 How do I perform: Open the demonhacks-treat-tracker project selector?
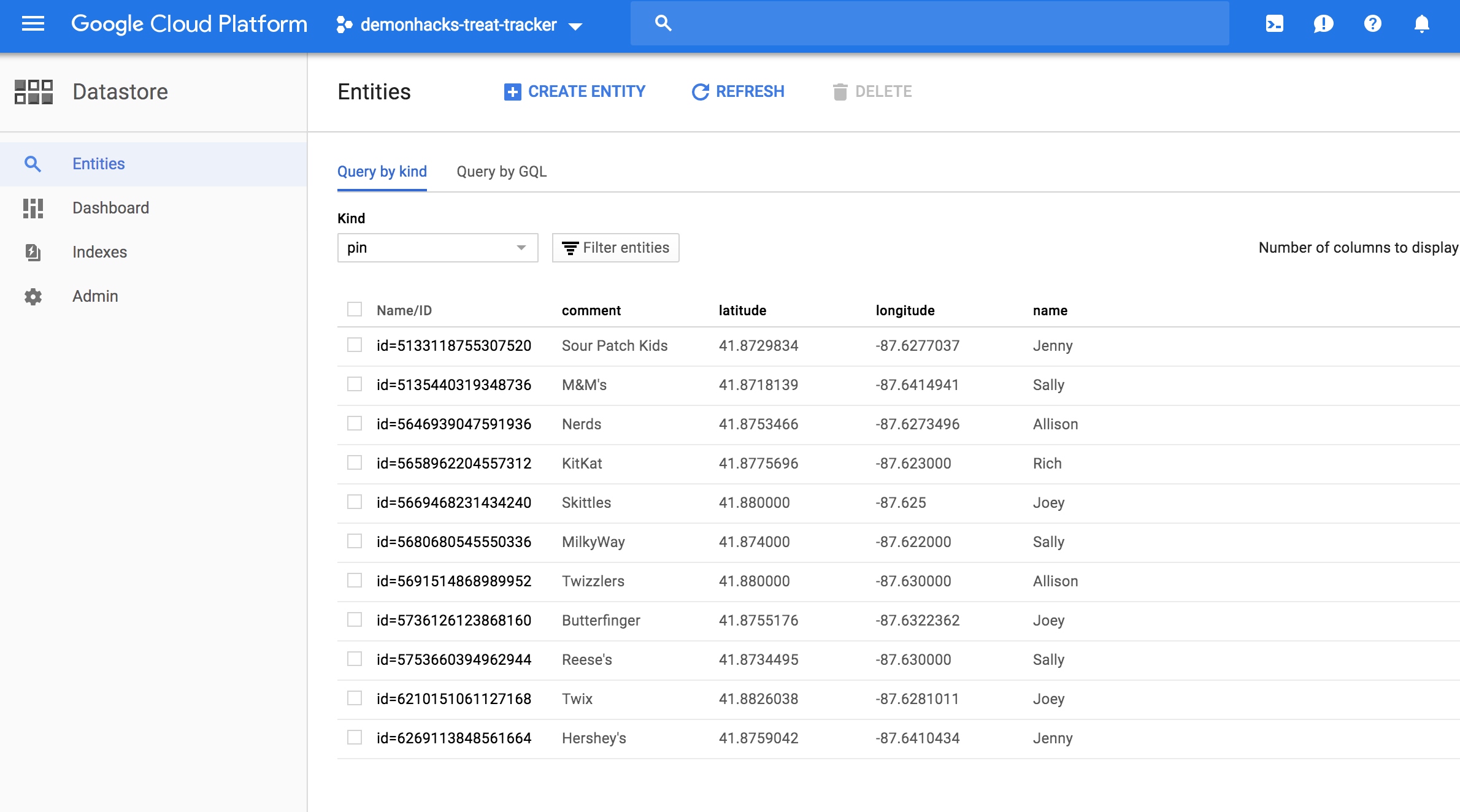(459, 25)
